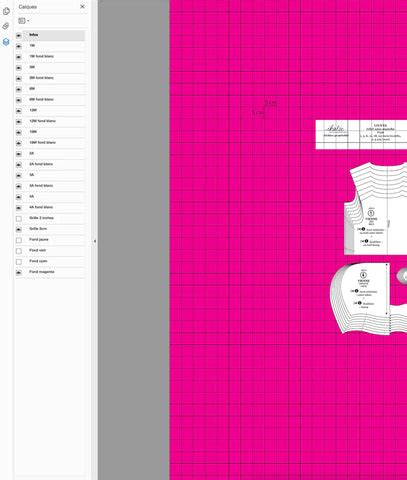Collapse the side panel with the arrow handle
407x480 pixels.
95,241
